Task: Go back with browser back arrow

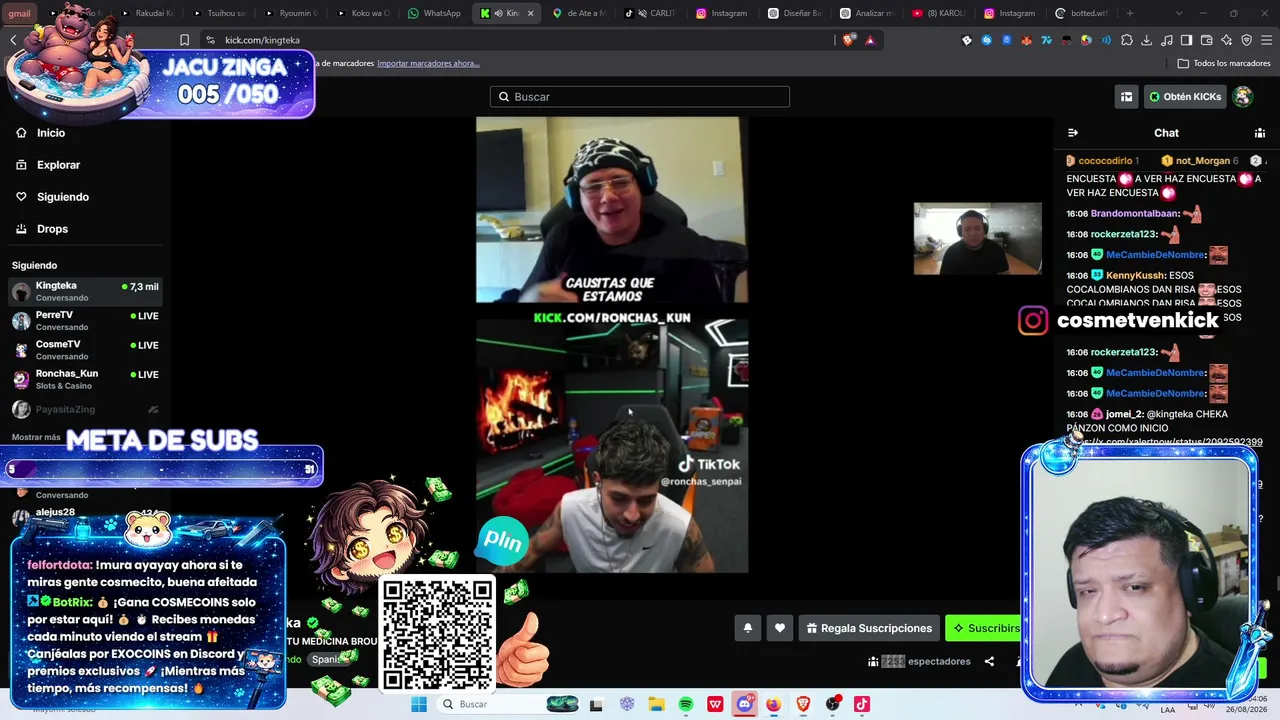Action: (x=14, y=40)
